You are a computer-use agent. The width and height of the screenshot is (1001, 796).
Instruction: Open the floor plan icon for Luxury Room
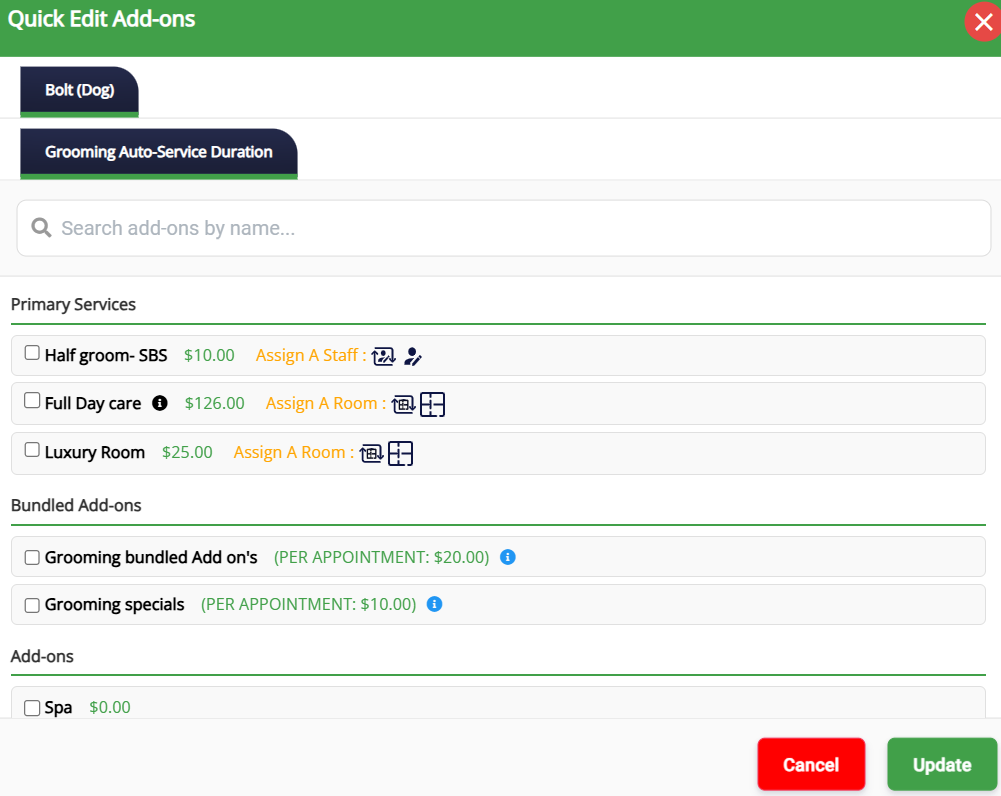[400, 453]
